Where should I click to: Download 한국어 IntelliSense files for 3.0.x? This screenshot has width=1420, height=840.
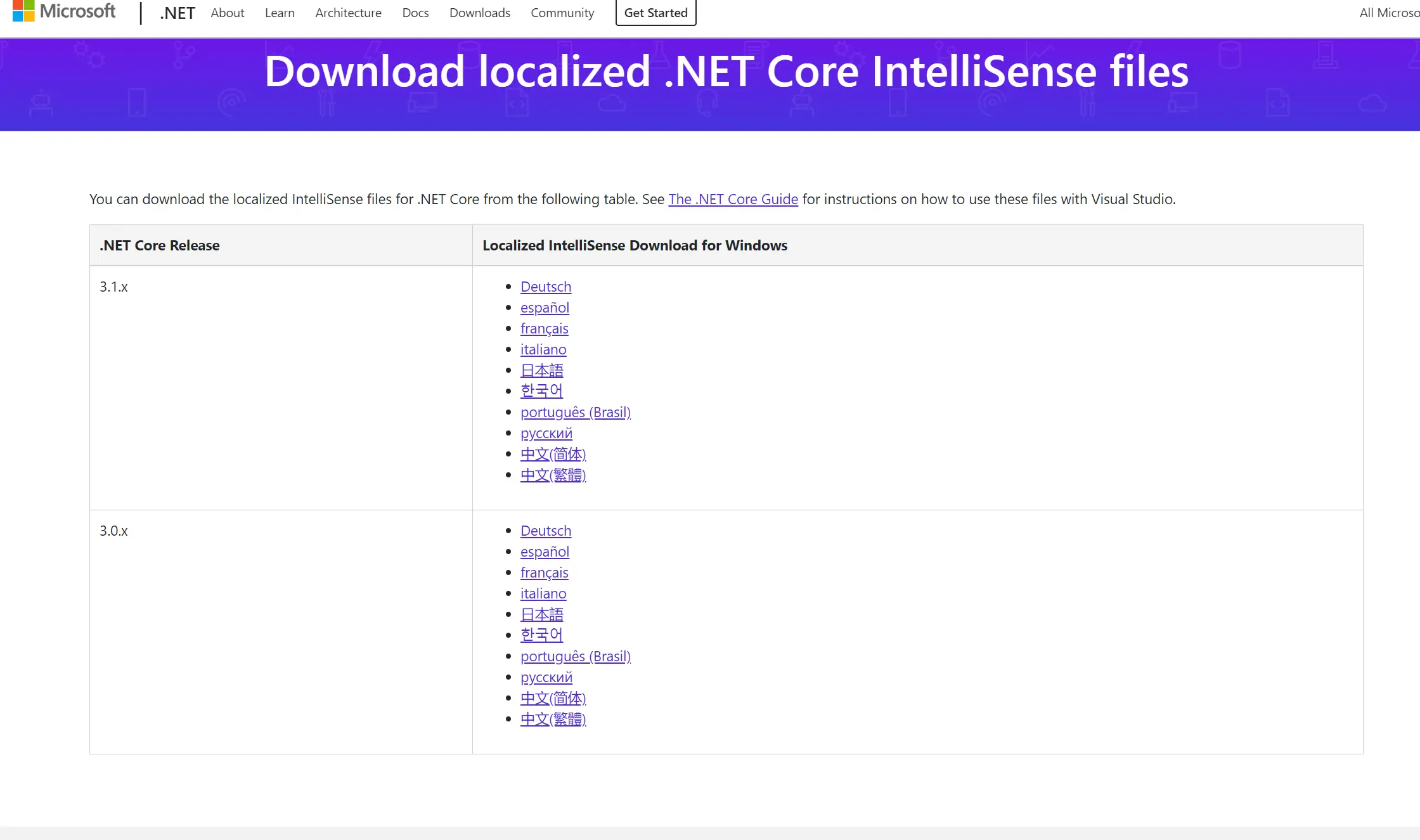pyautogui.click(x=542, y=635)
